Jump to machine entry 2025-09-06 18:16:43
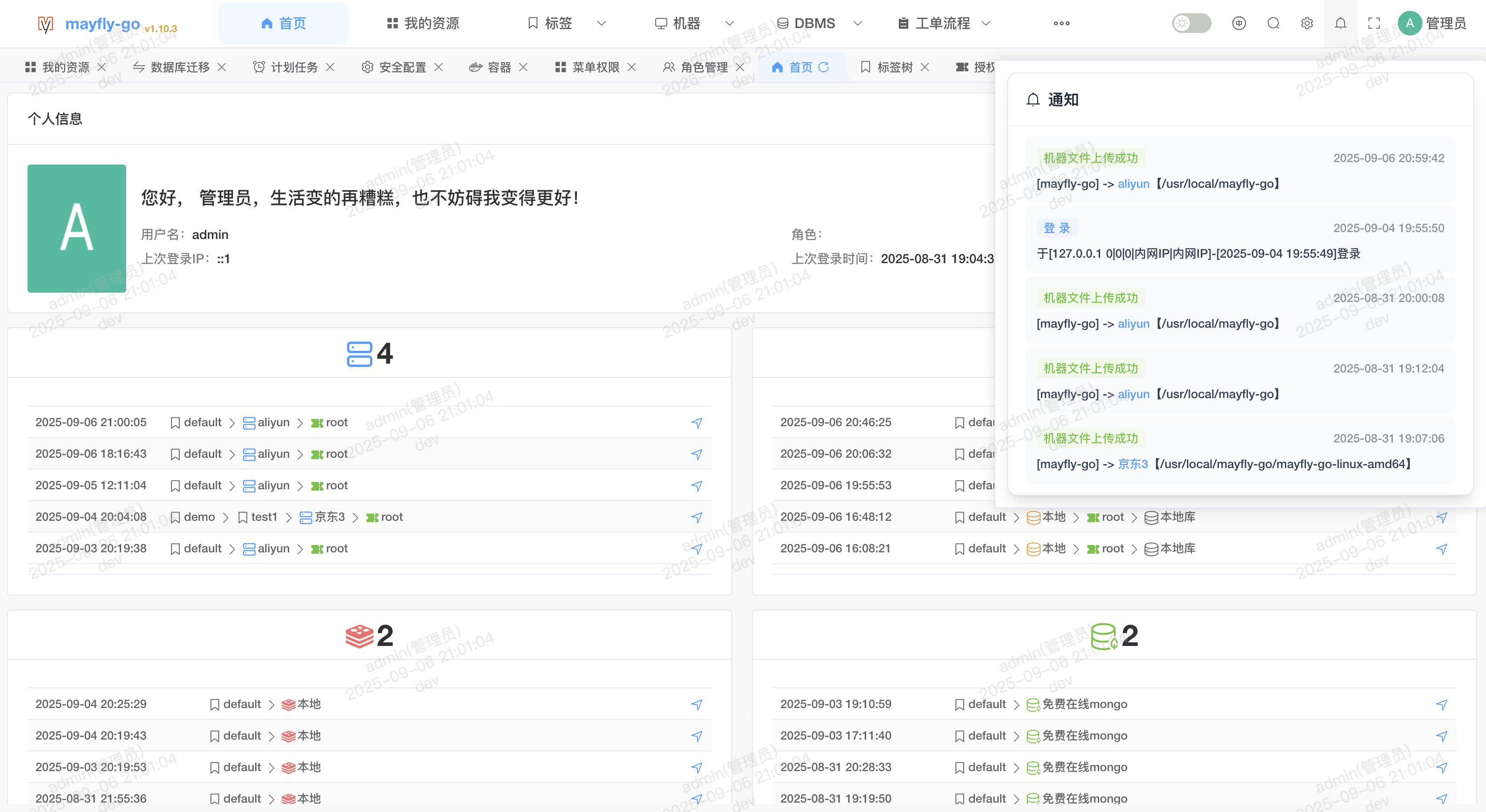The height and width of the screenshot is (812, 1486). [696, 454]
